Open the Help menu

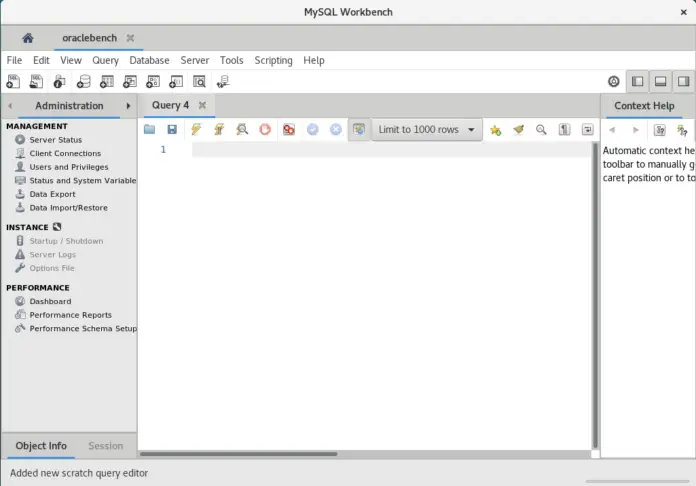click(x=314, y=60)
